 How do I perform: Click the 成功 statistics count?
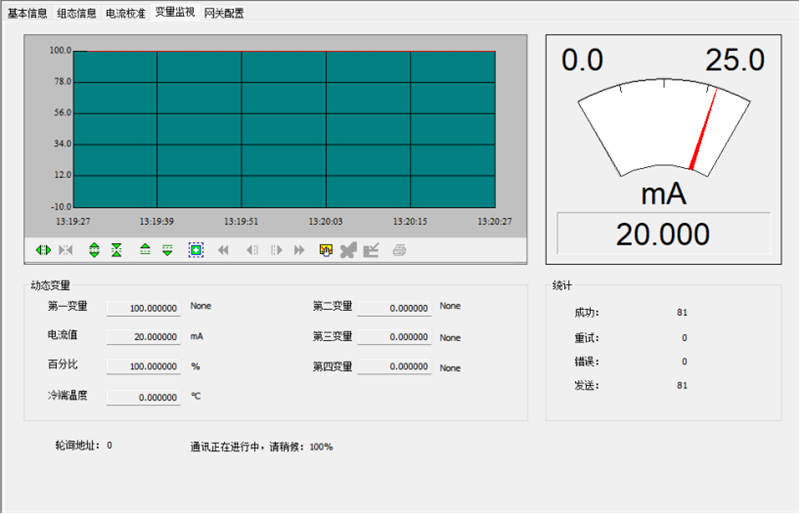(682, 312)
